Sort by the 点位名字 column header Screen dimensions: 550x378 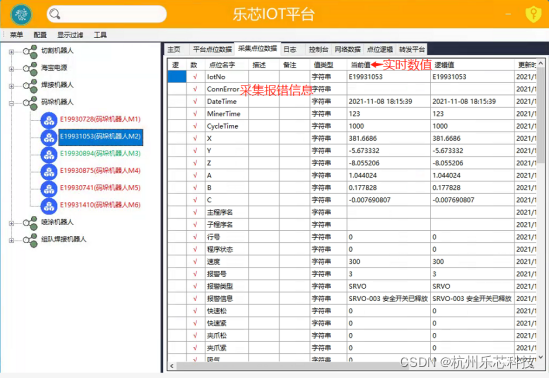[227, 65]
